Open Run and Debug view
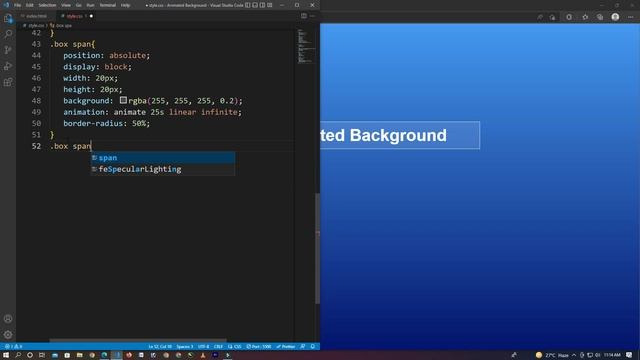Screen dimensions: 640x360 (8, 66)
